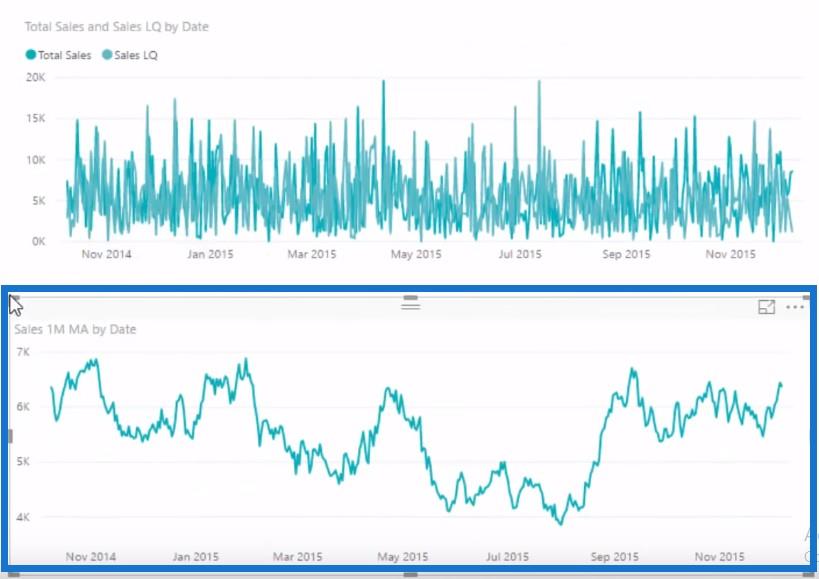Viewport: 819px width, 579px height.
Task: Click the Total Sales legend marker
Action: point(31,55)
